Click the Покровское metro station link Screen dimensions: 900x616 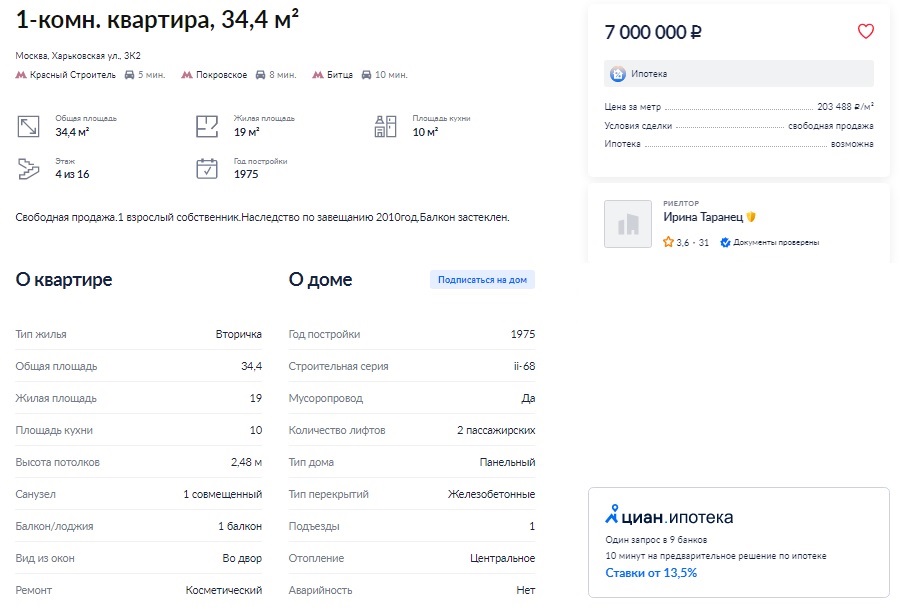tap(222, 75)
